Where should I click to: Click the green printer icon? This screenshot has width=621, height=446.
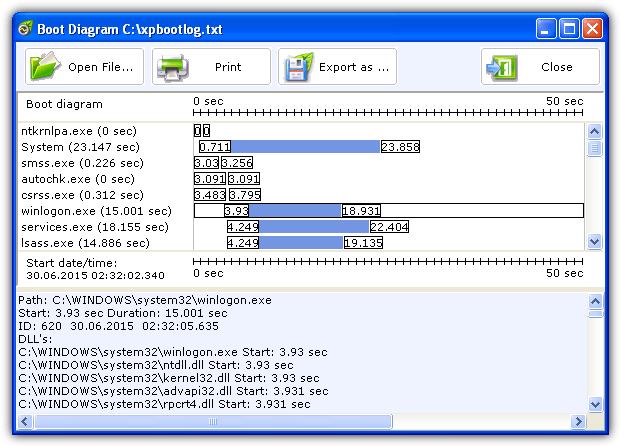172,67
